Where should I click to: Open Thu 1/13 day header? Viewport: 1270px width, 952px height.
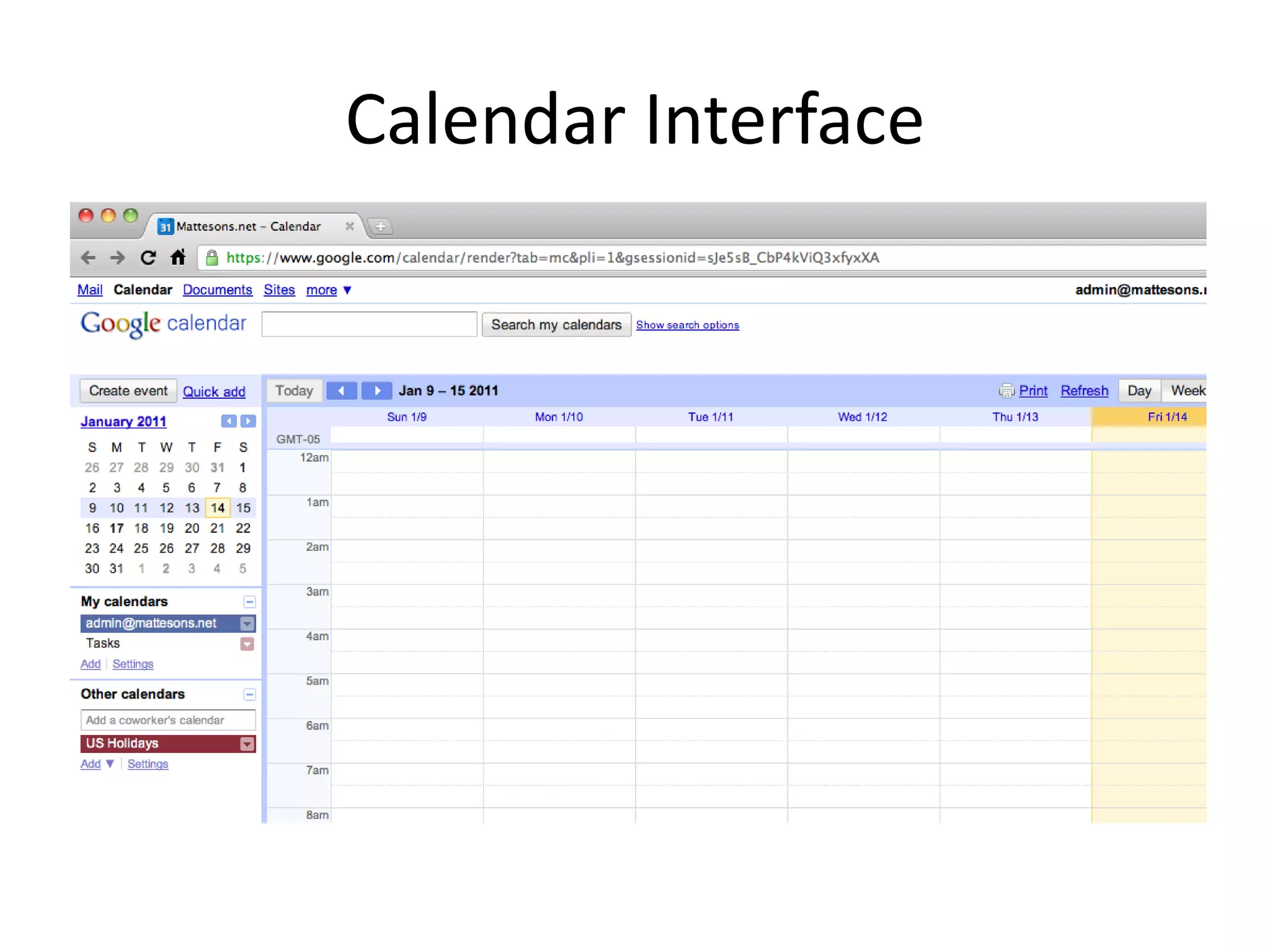tap(1015, 417)
